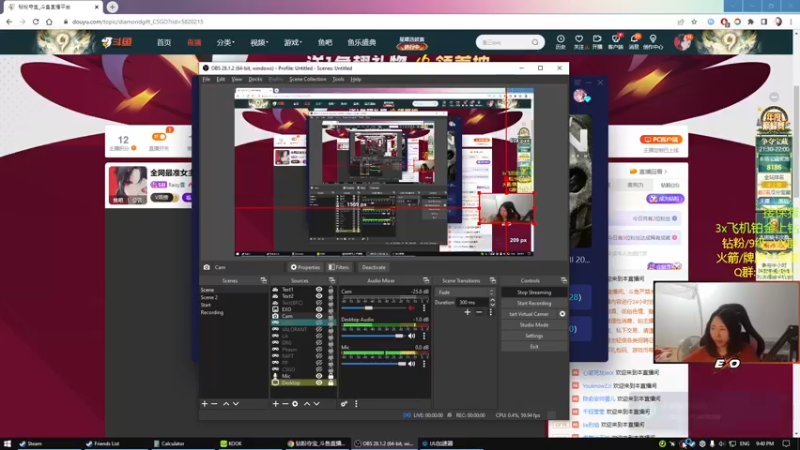Open source properties gear in Sources toolbar
The image size is (800, 450).
pos(295,404)
